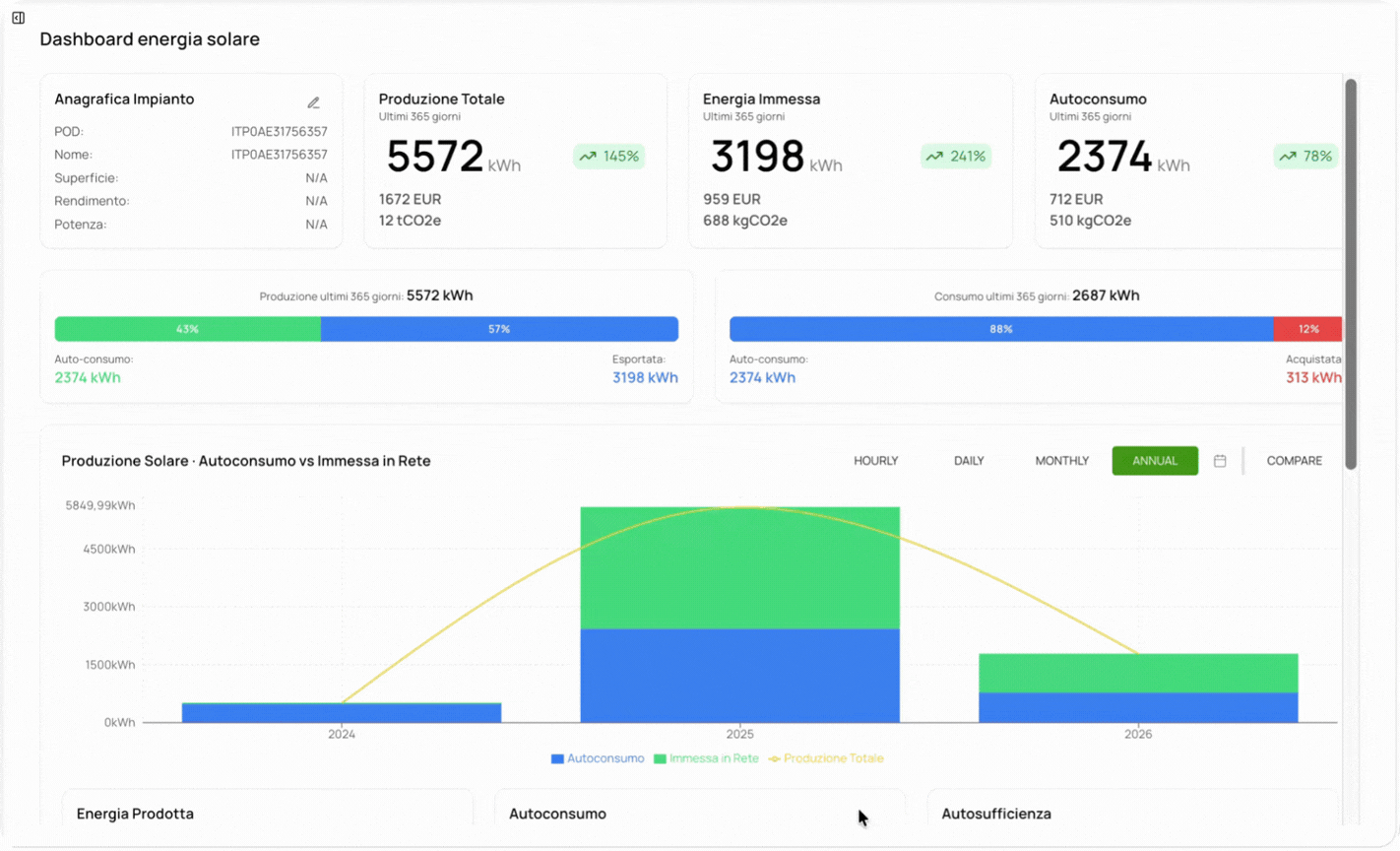The height and width of the screenshot is (851, 1400).
Task: Switch chart to MONTHLY view
Action: 1061,461
